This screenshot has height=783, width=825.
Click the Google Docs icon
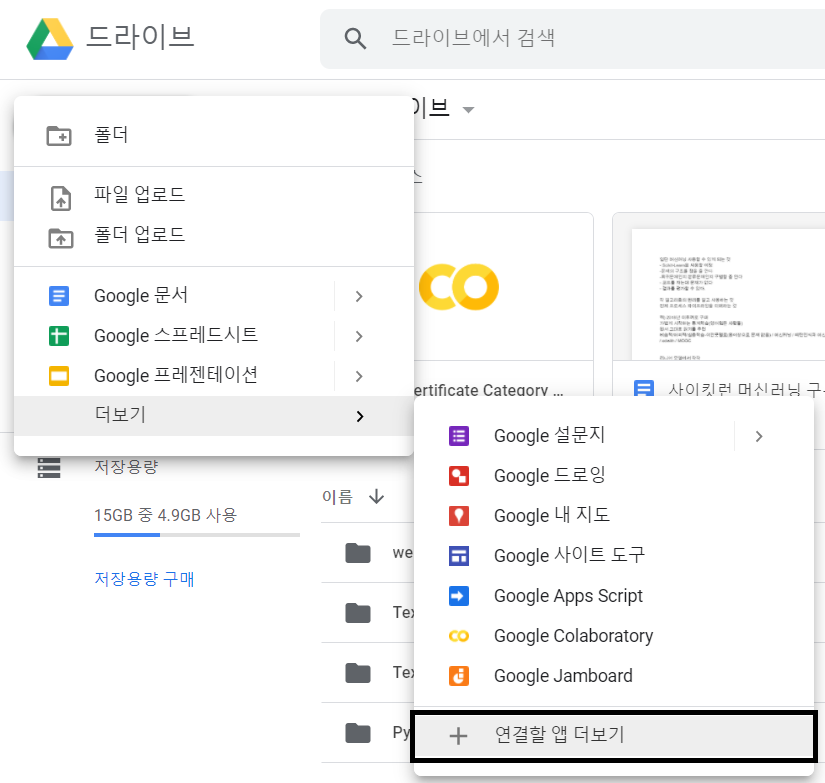point(59,296)
